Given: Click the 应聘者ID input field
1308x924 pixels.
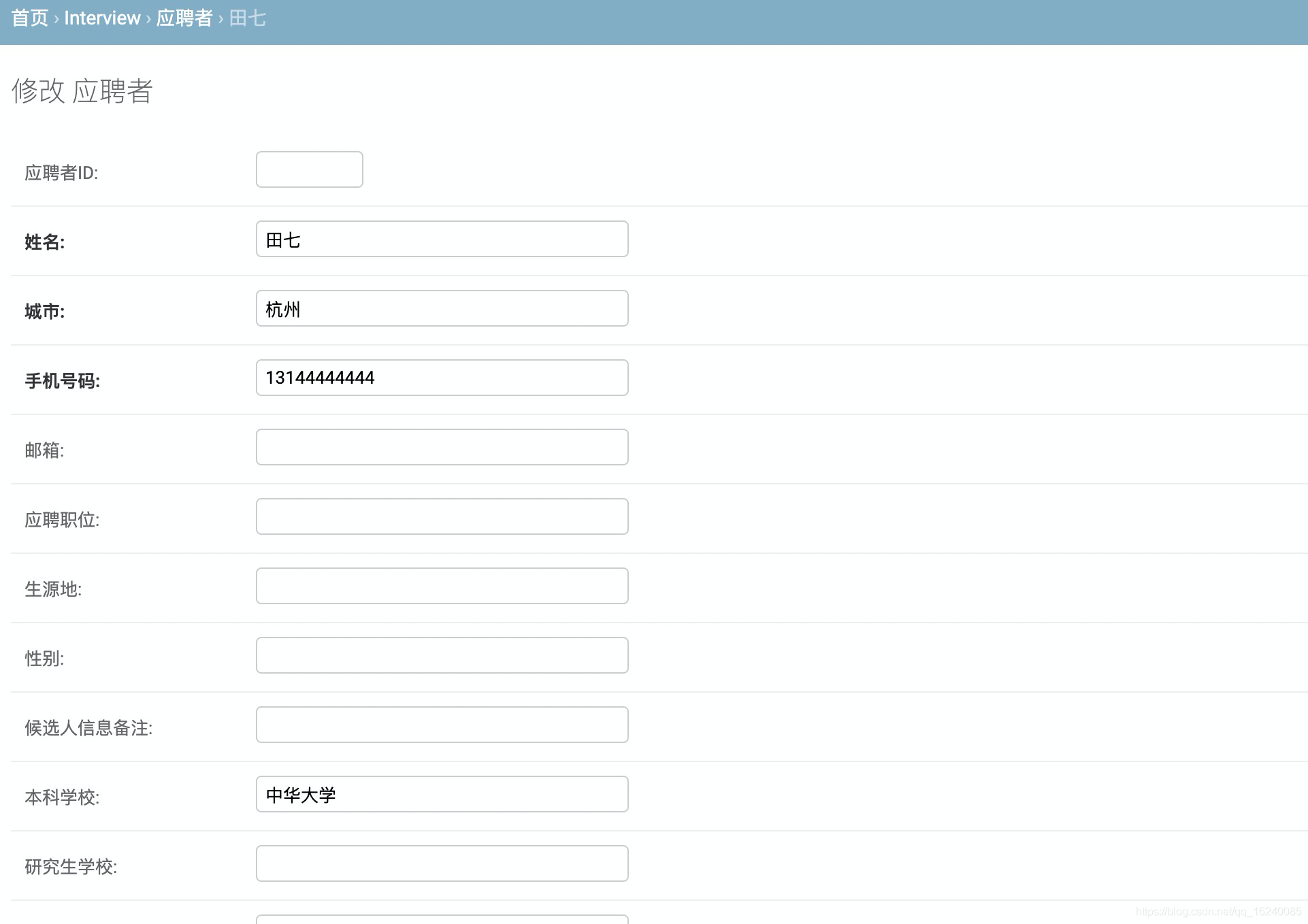Looking at the screenshot, I should coord(309,169).
